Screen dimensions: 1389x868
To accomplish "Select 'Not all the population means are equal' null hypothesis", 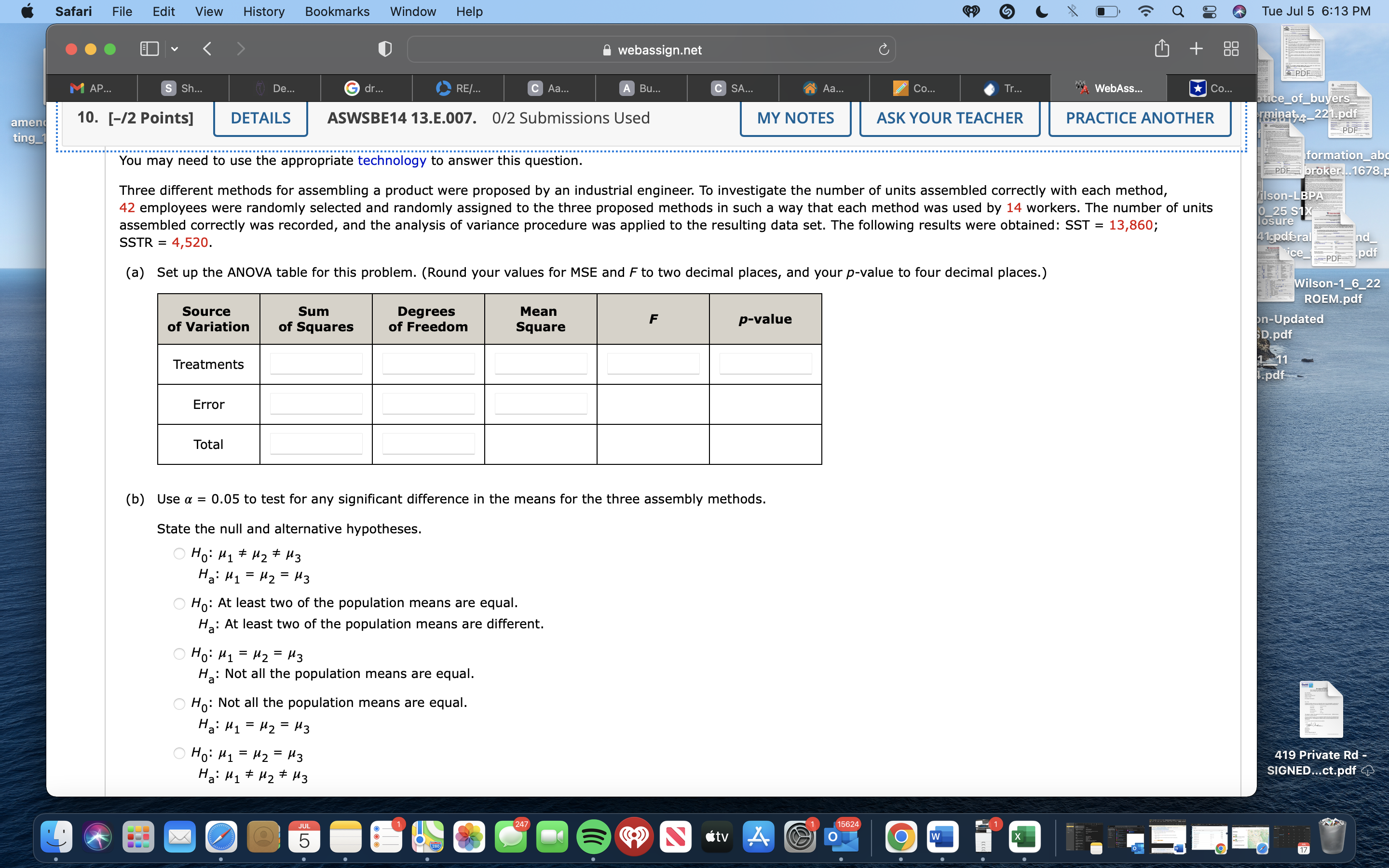I will click(178, 703).
